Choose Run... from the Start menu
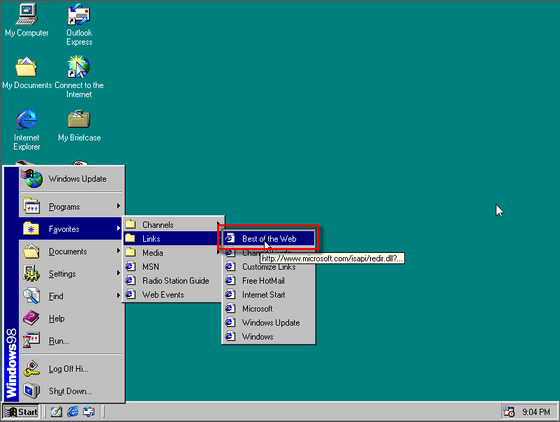Viewport: 560px width, 422px height. click(71, 341)
